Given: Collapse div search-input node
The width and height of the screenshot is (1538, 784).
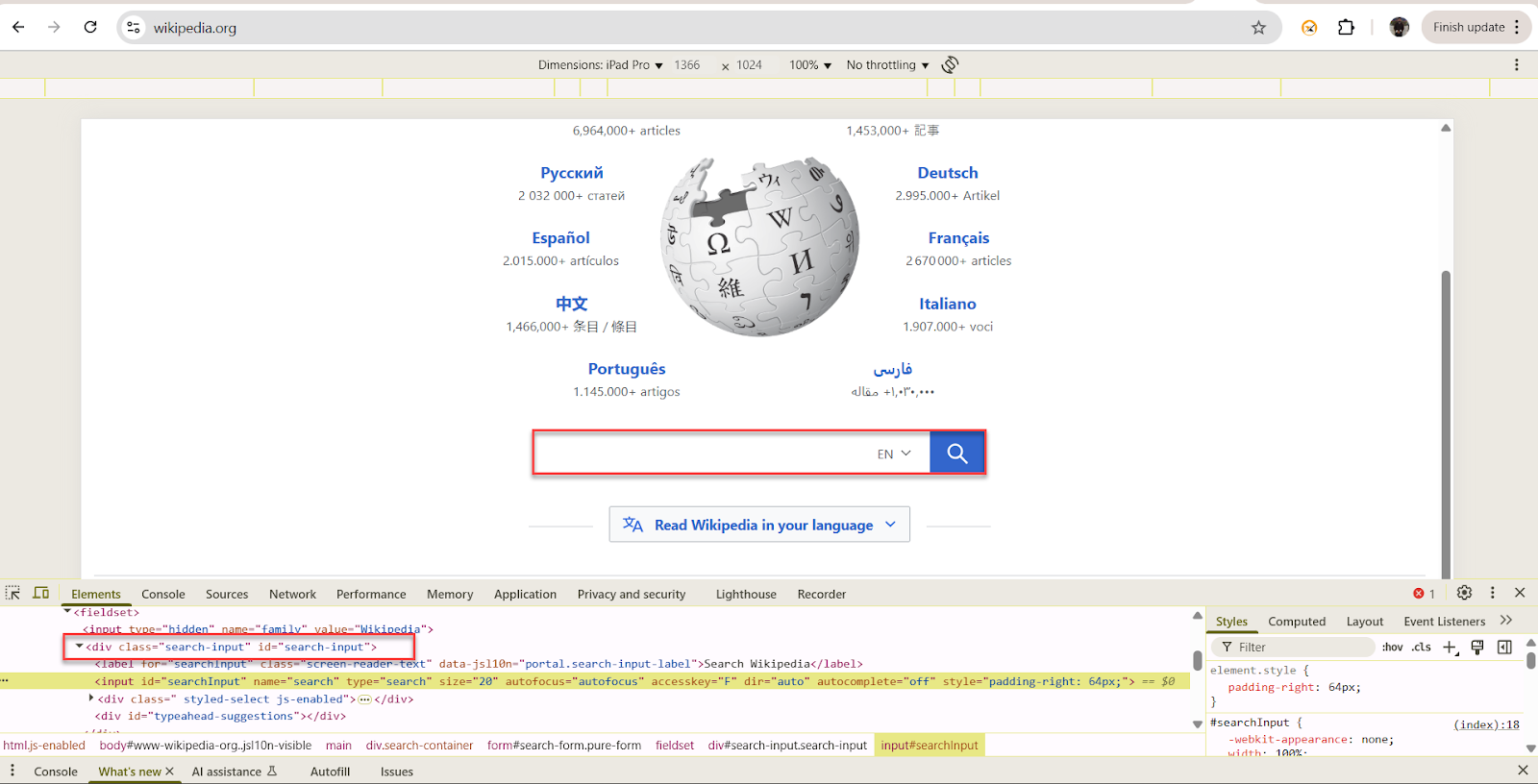Looking at the screenshot, I should pos(79,647).
